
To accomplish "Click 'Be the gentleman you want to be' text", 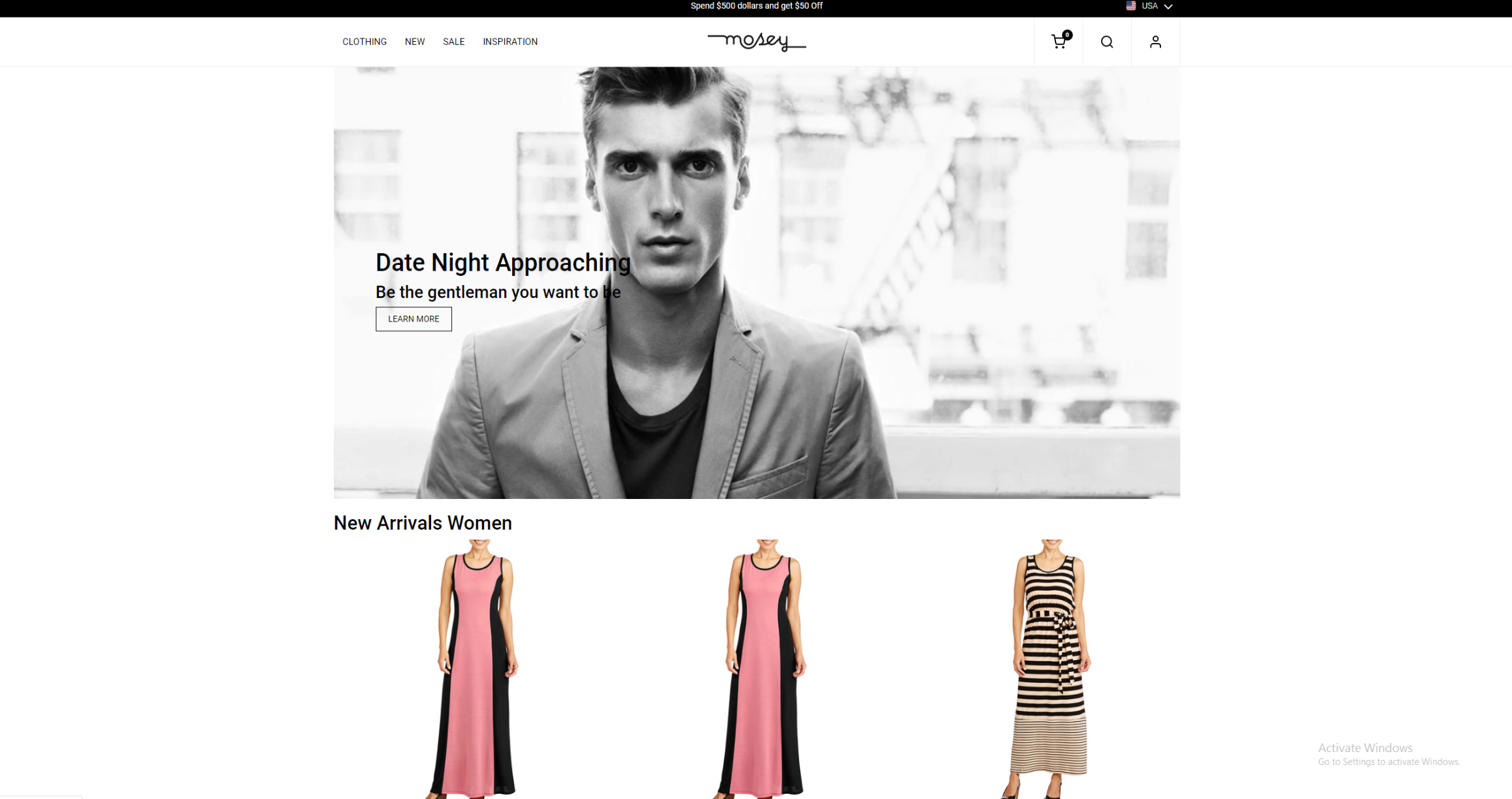I will (x=498, y=292).
